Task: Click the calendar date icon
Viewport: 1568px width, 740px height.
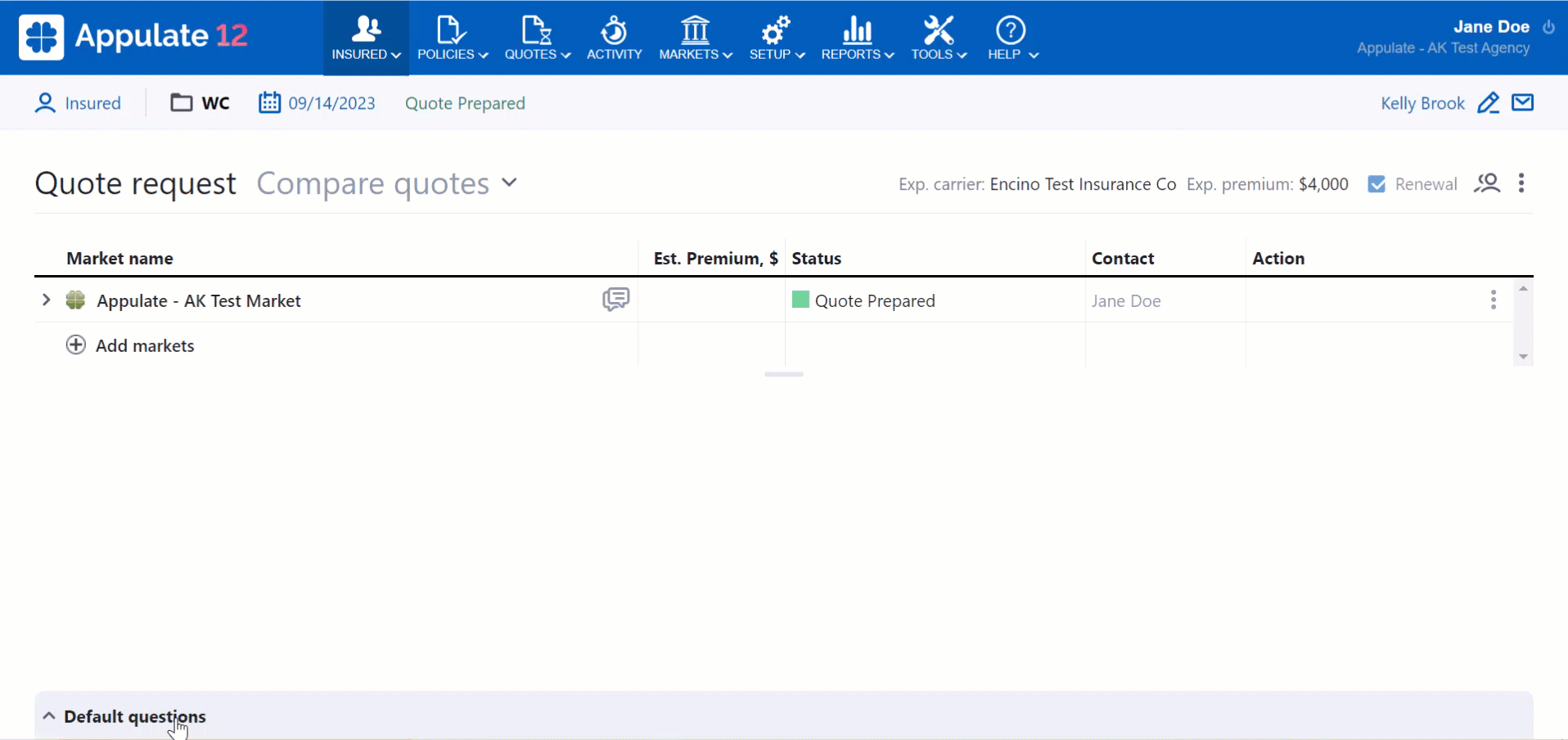Action: click(269, 102)
